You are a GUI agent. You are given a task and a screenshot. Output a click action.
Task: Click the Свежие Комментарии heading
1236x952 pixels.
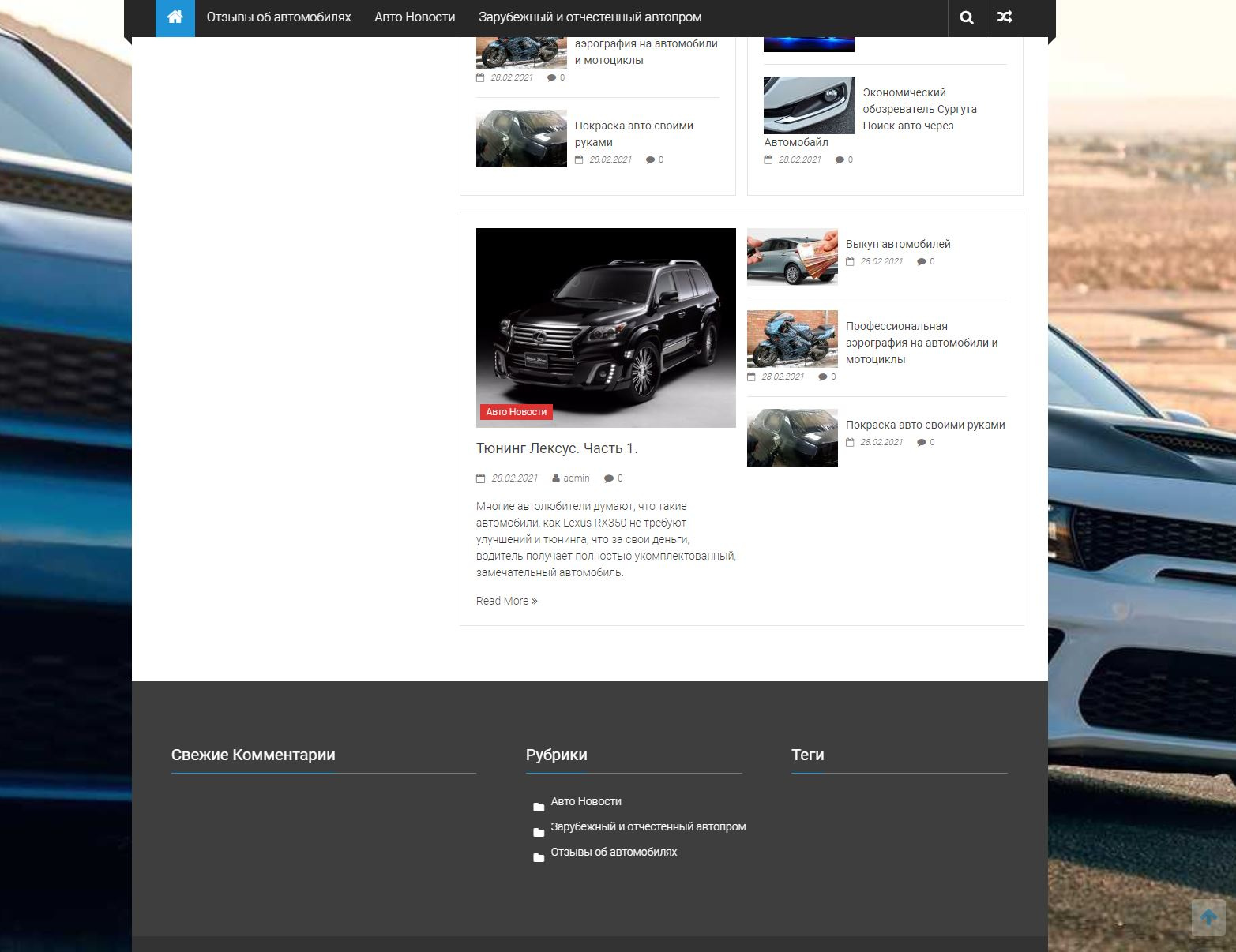tap(254, 755)
